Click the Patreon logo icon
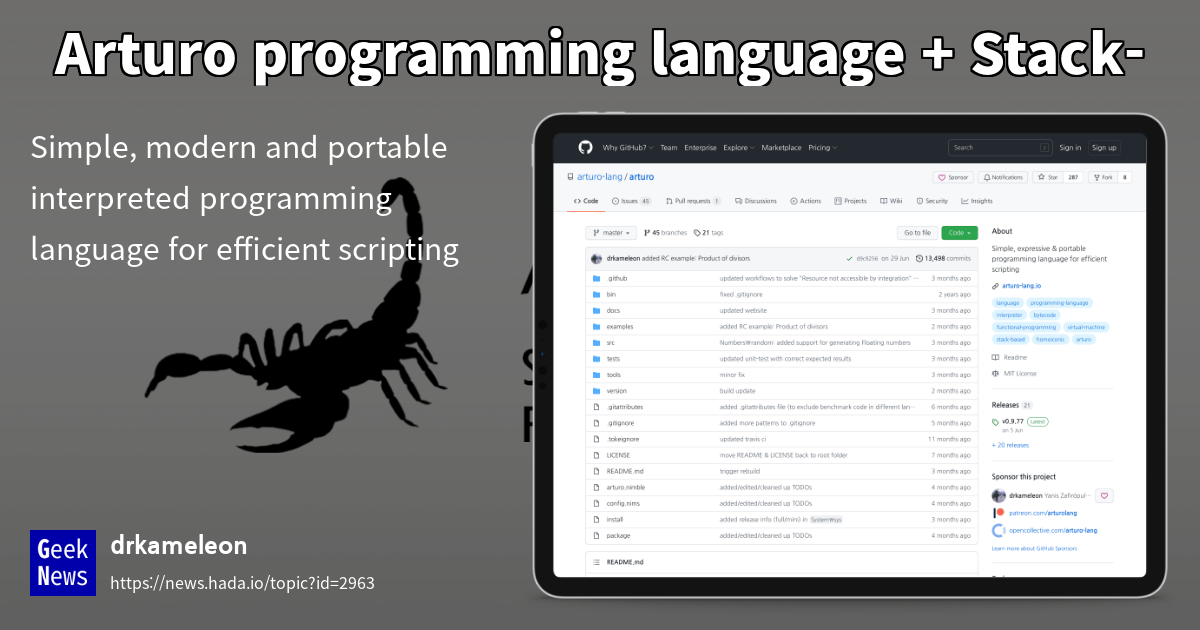Screen dimensions: 1200x630 [998, 513]
